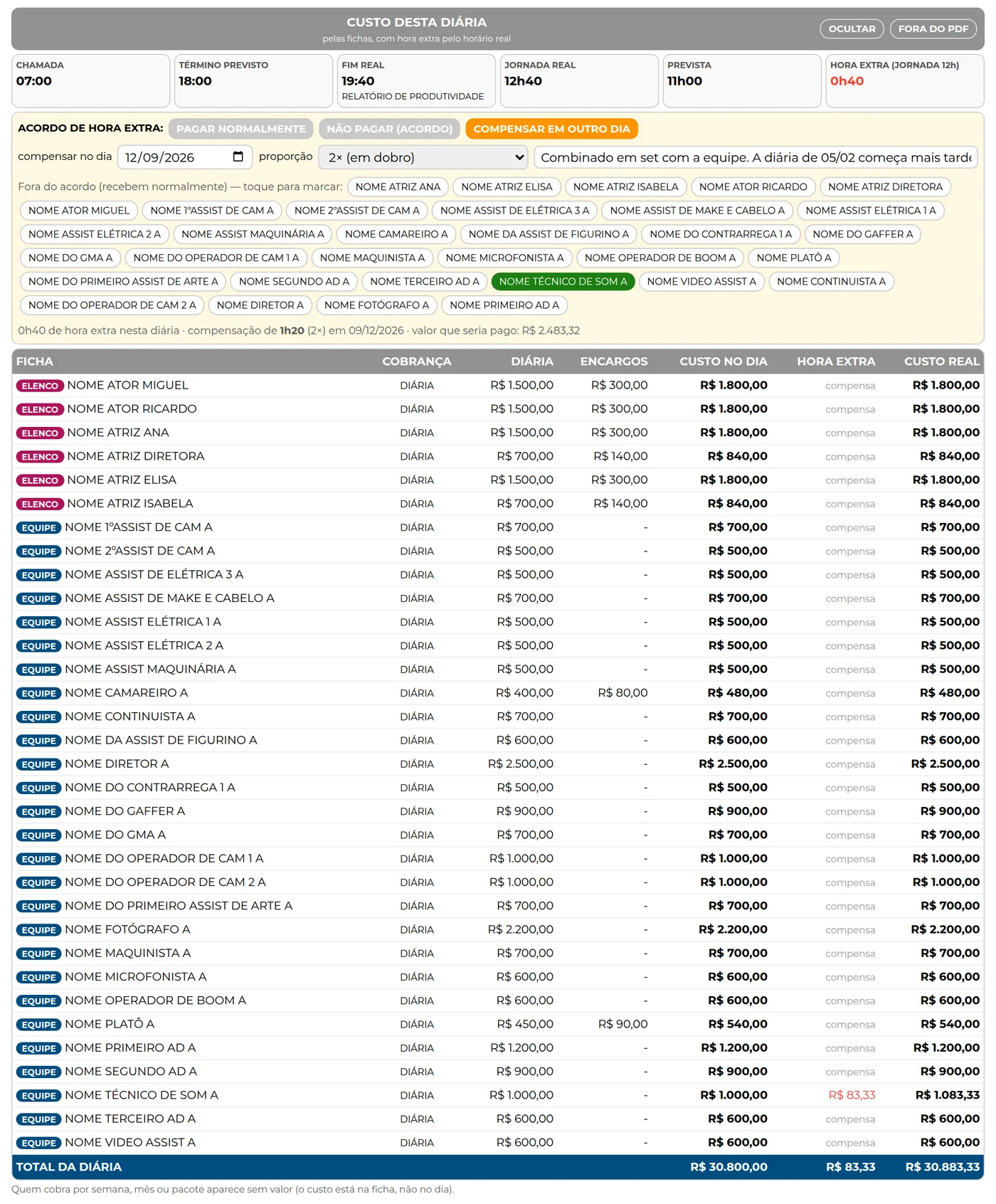
Task: Click NOME CAMAREIRO A row name
Action: pyautogui.click(x=127, y=693)
